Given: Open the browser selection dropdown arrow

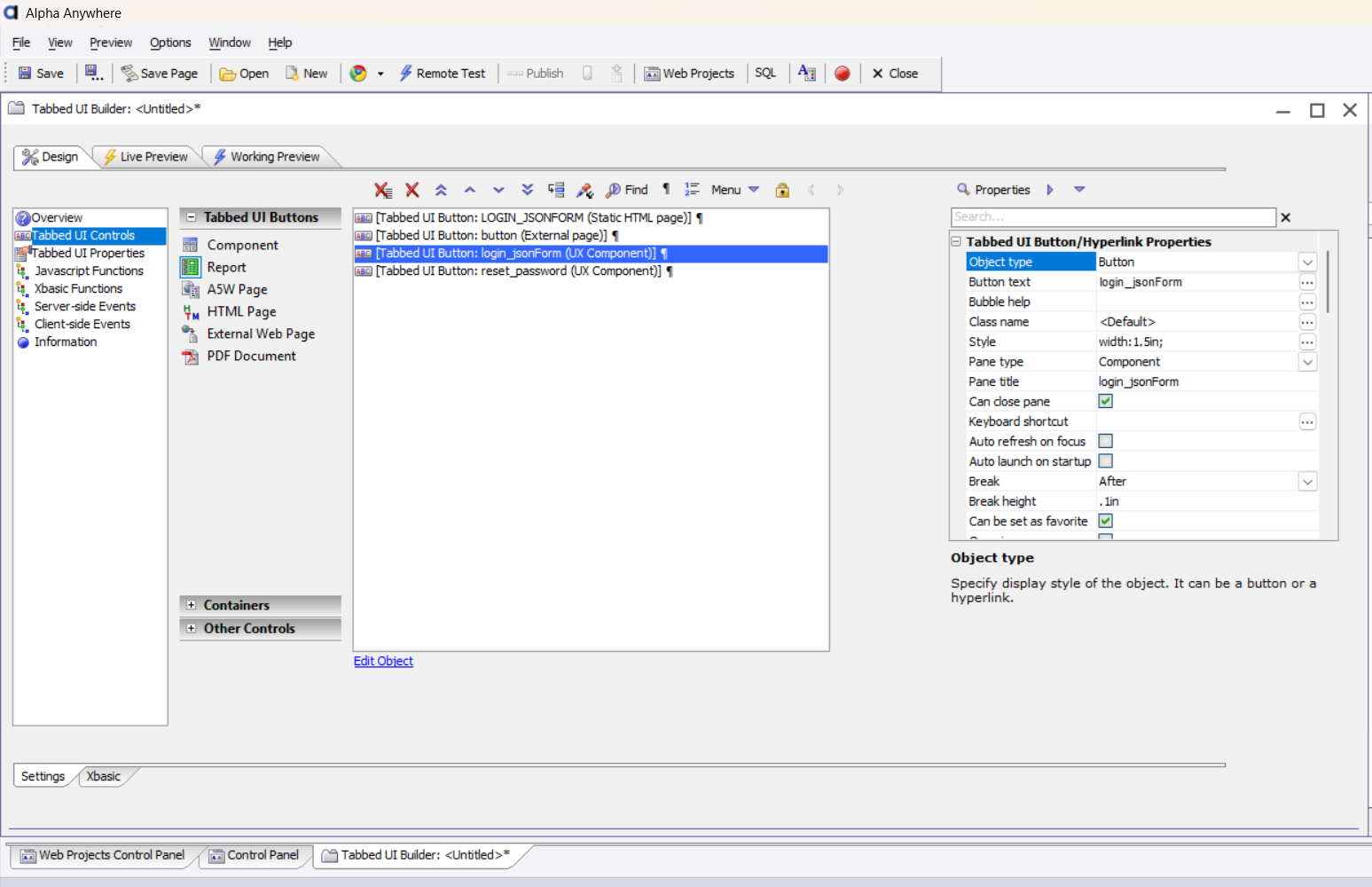Looking at the screenshot, I should click(x=380, y=74).
